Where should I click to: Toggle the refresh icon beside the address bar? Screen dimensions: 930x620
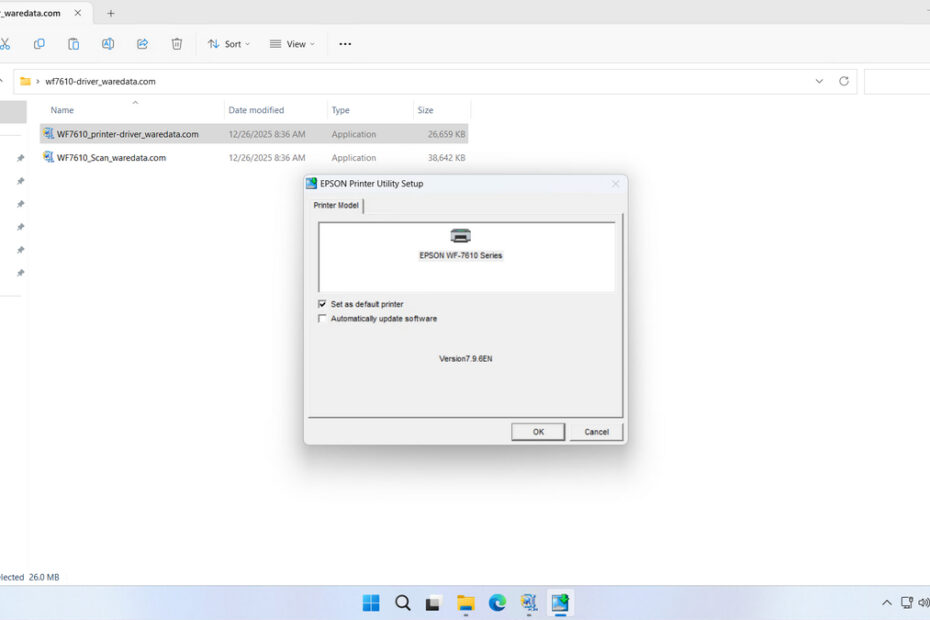[844, 81]
